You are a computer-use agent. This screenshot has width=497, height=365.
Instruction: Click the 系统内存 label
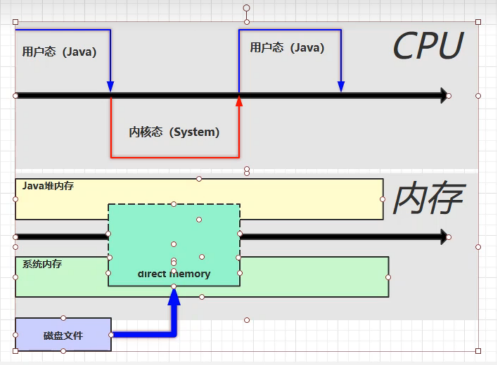[42, 264]
